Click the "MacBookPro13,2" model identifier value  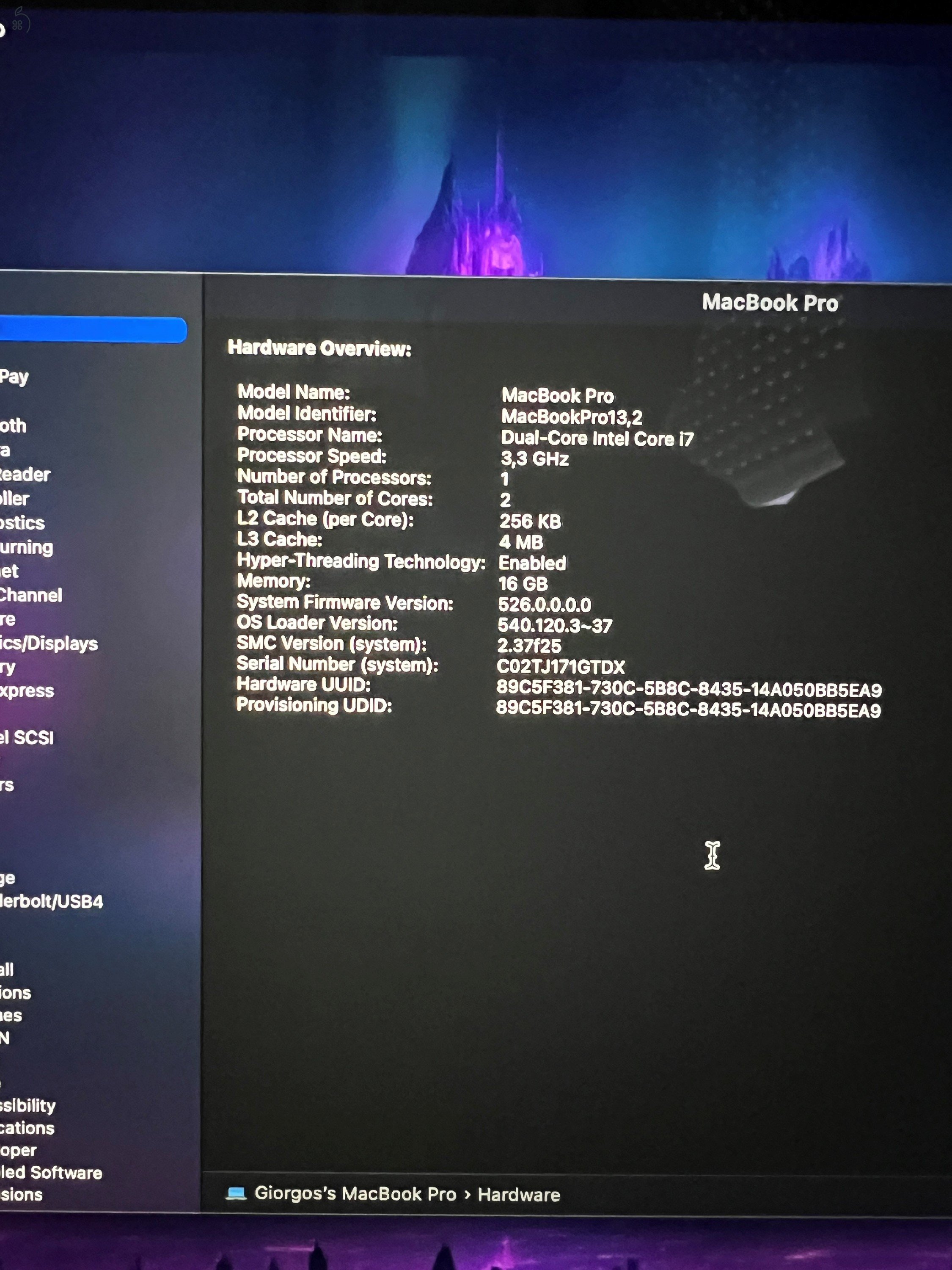point(572,417)
